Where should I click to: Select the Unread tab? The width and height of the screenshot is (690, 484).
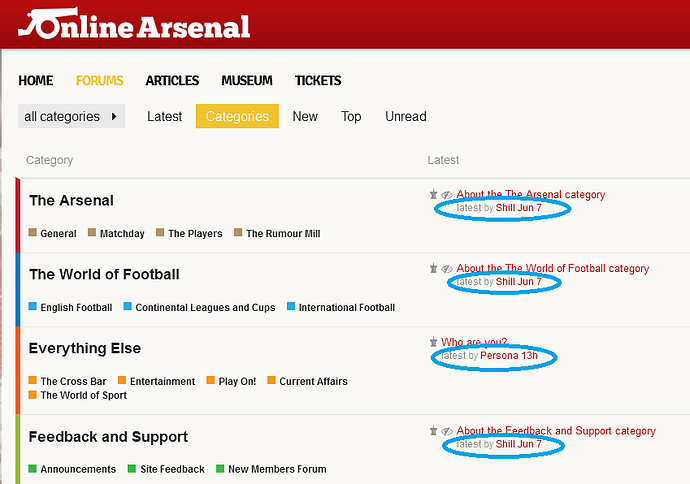click(405, 116)
